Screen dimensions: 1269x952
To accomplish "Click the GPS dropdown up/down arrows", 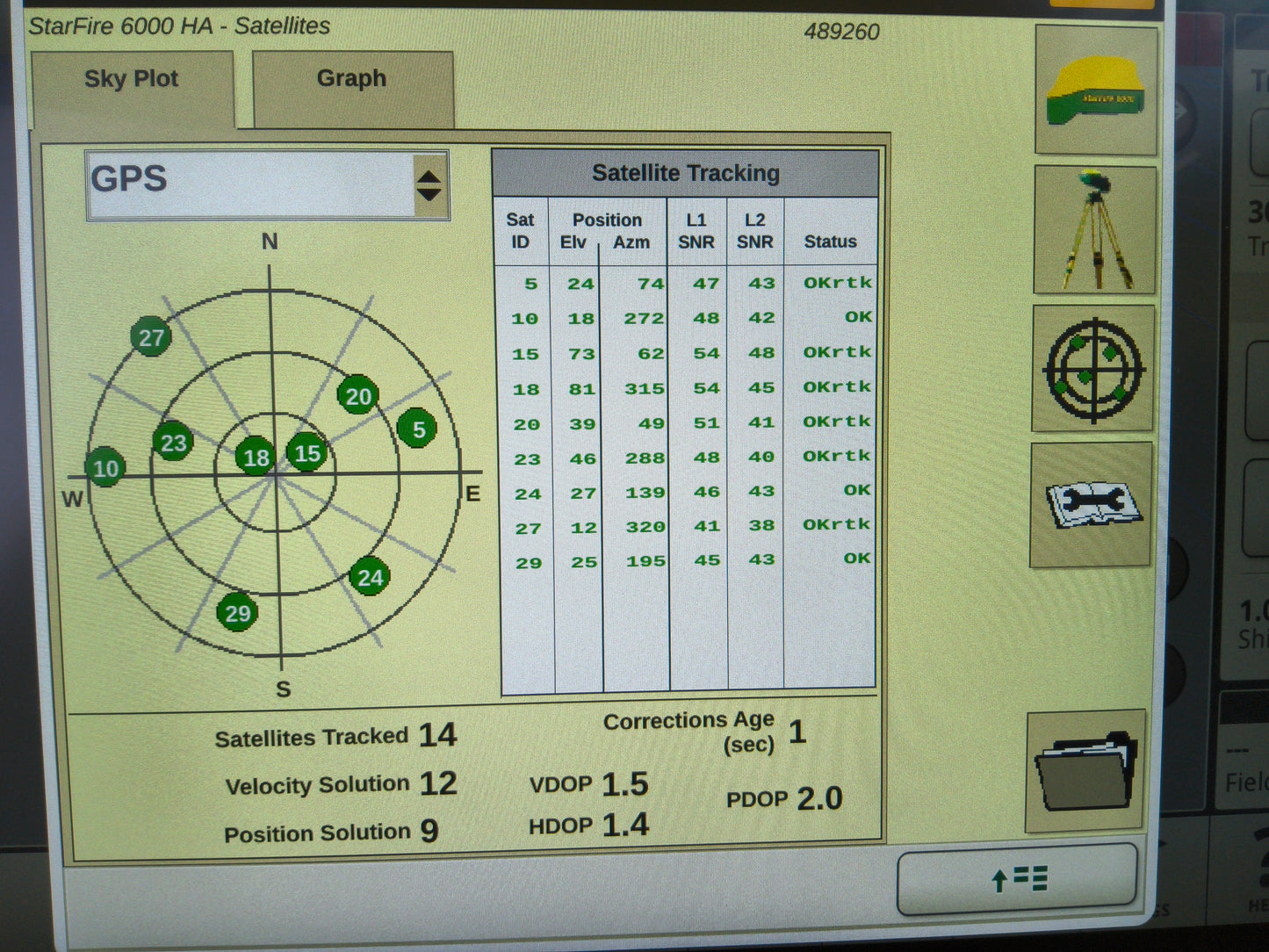I will pos(429,184).
